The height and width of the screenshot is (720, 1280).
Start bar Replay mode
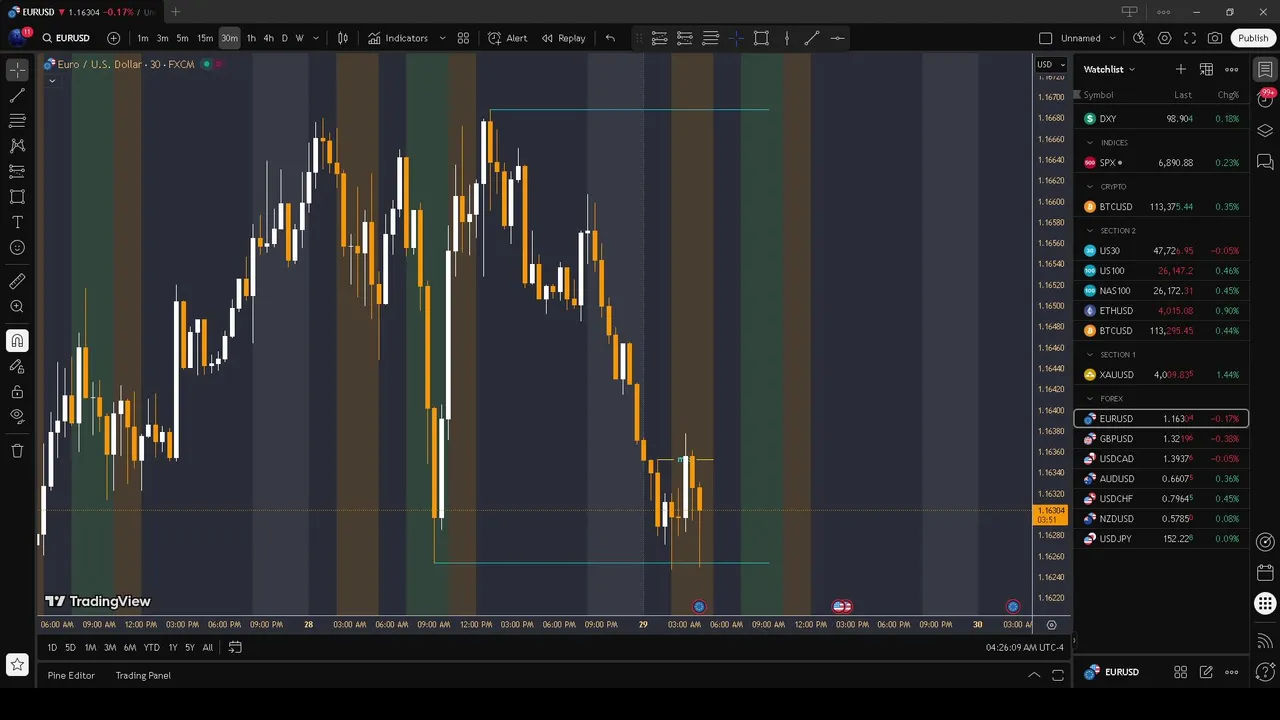(564, 38)
